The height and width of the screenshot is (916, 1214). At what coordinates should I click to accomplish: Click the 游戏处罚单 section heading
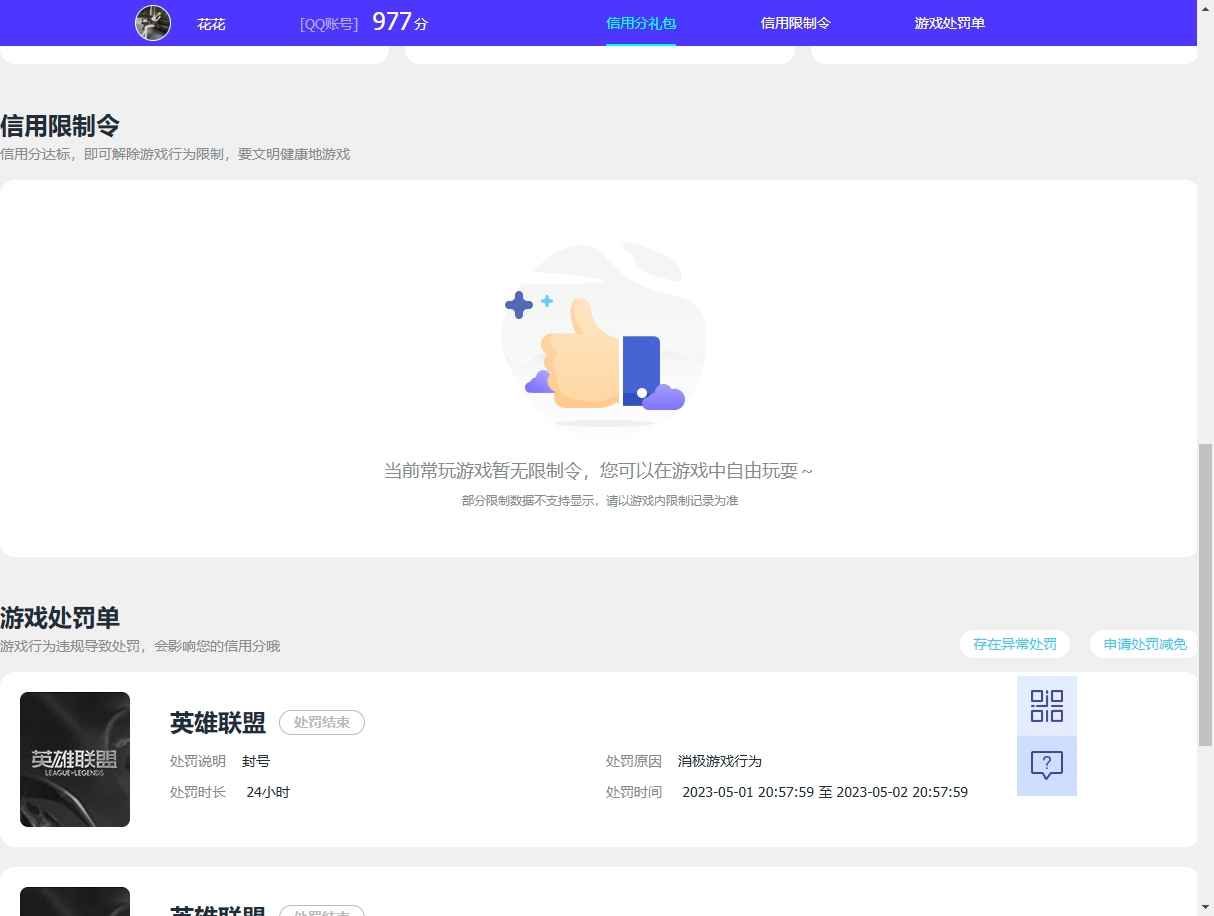click(60, 618)
